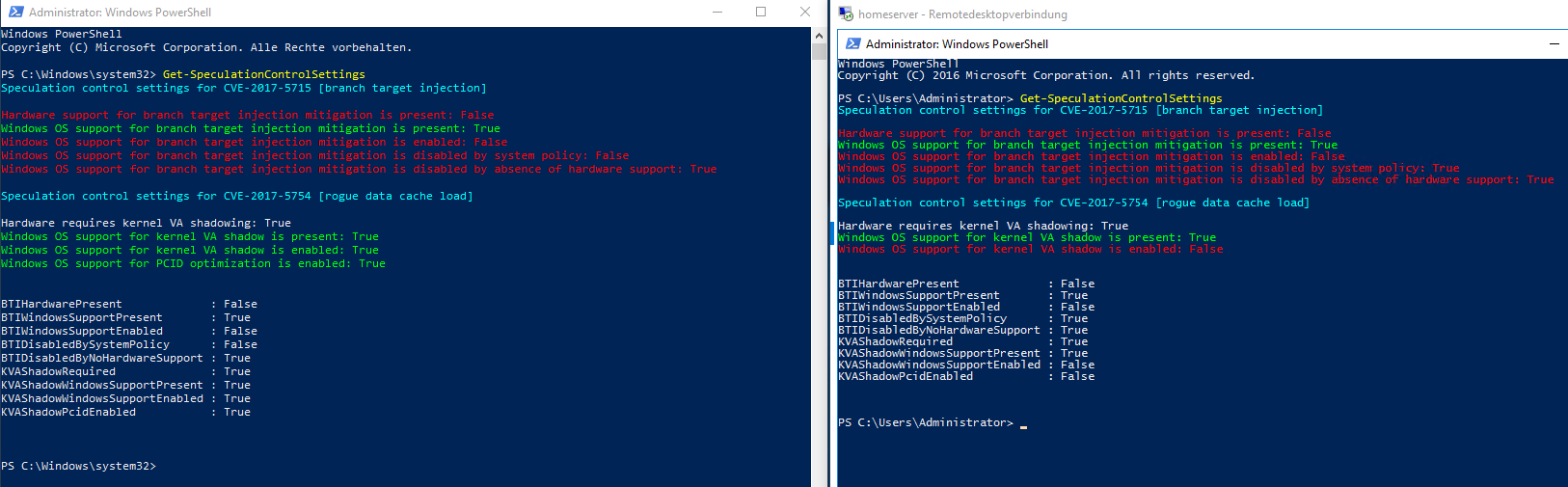This screenshot has height=487, width=1568.
Task: Click BTIHardwarePresent row in left window
Action: [129, 304]
